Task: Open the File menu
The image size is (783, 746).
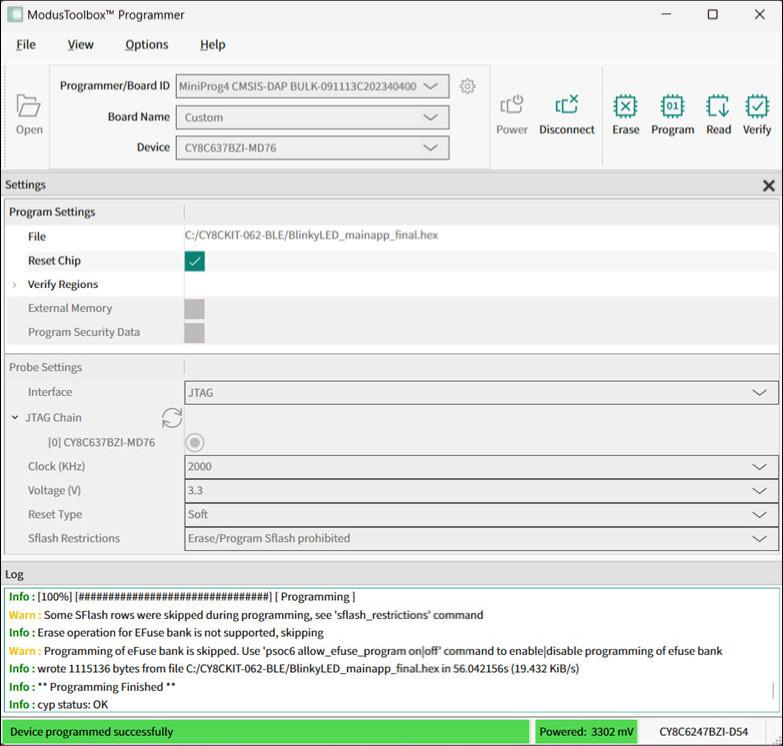Action: tap(26, 44)
